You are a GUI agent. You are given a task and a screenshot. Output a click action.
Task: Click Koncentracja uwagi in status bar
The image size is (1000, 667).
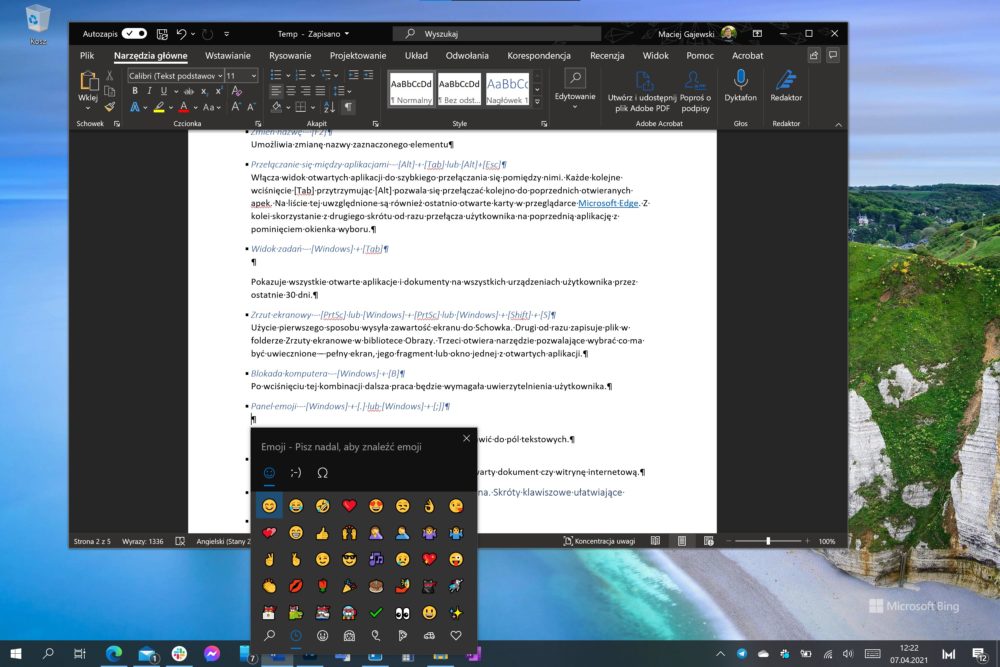point(599,541)
